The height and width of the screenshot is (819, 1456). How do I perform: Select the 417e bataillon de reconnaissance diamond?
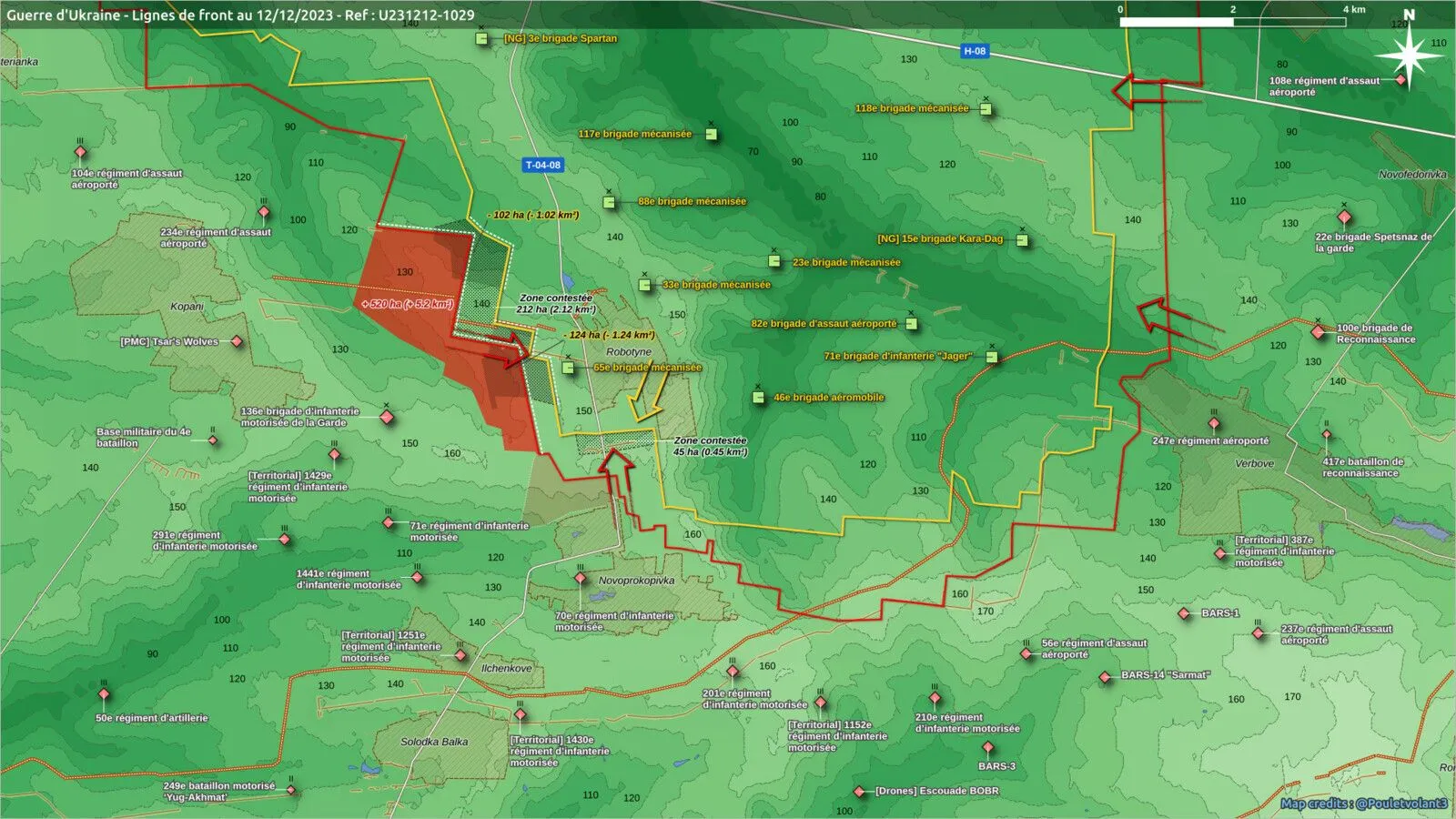pyautogui.click(x=1327, y=435)
